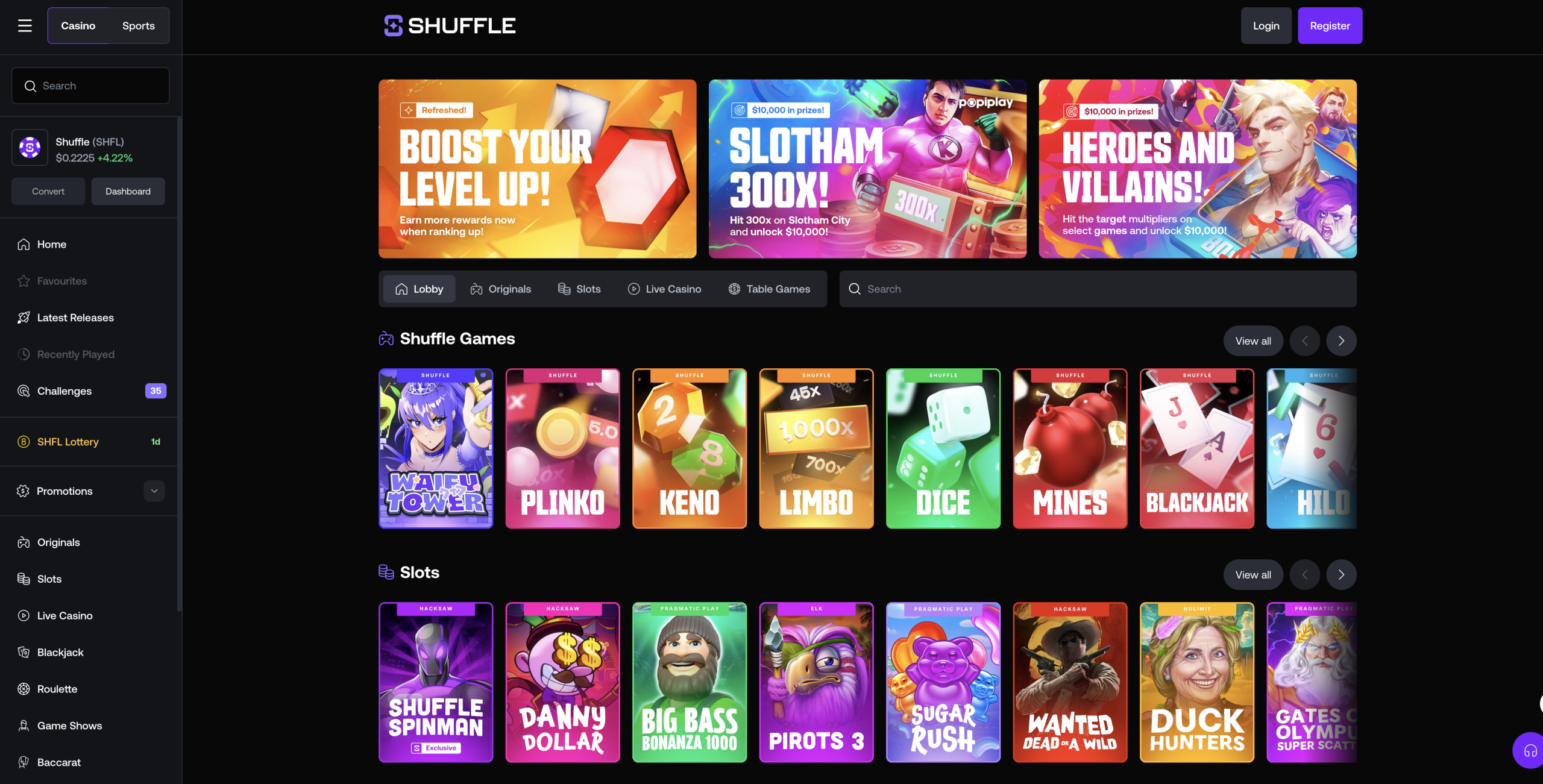Image resolution: width=1543 pixels, height=784 pixels.
Task: Expand the Promotions dropdown chevron
Action: pyautogui.click(x=154, y=491)
